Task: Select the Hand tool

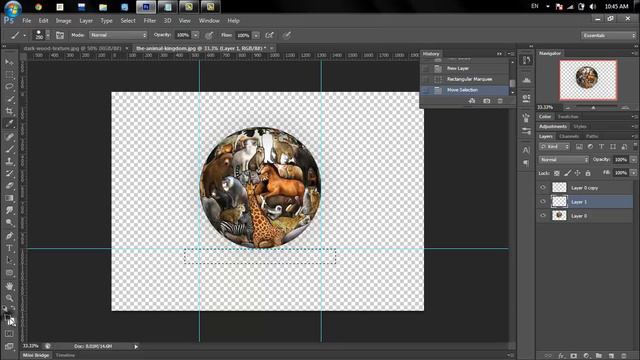Action: 9,286
